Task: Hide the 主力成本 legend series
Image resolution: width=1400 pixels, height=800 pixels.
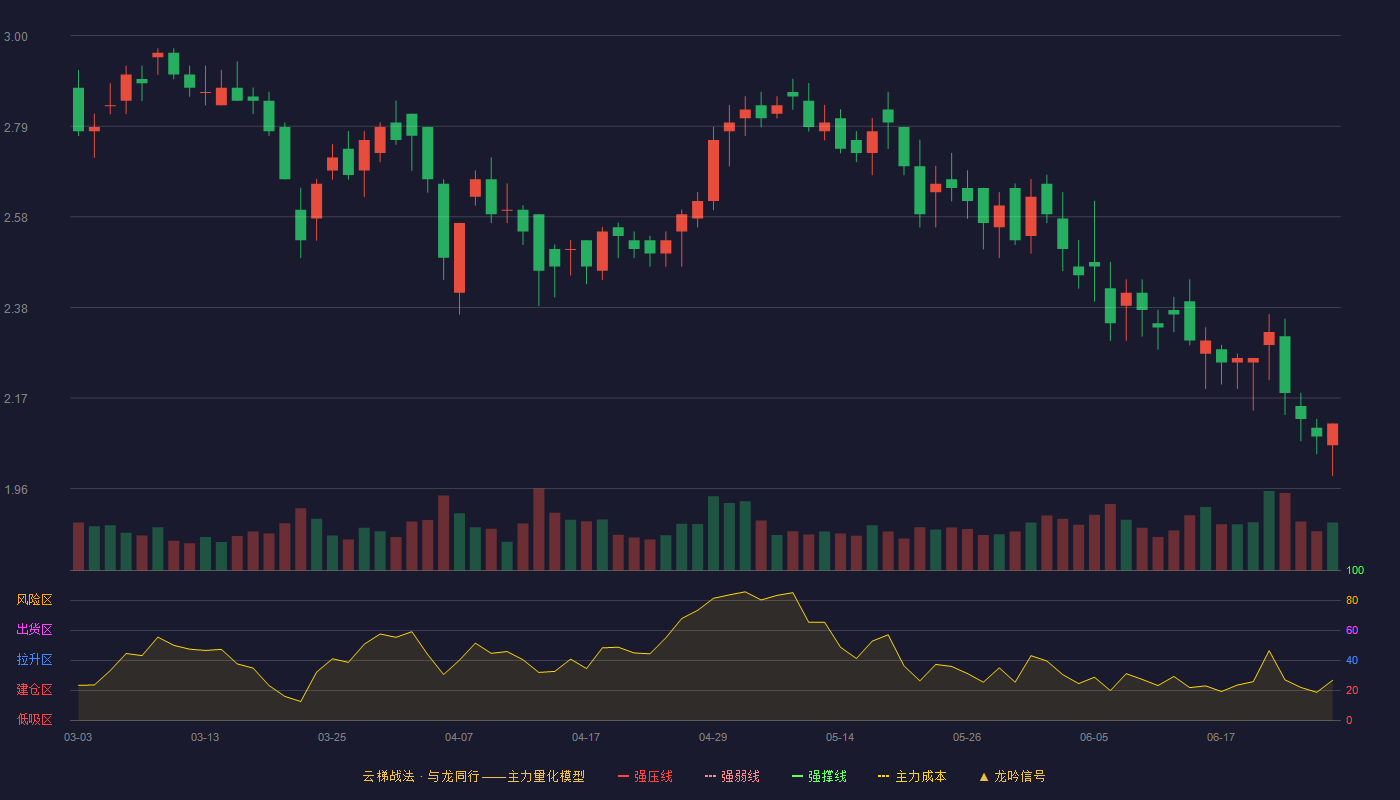Action: click(920, 776)
